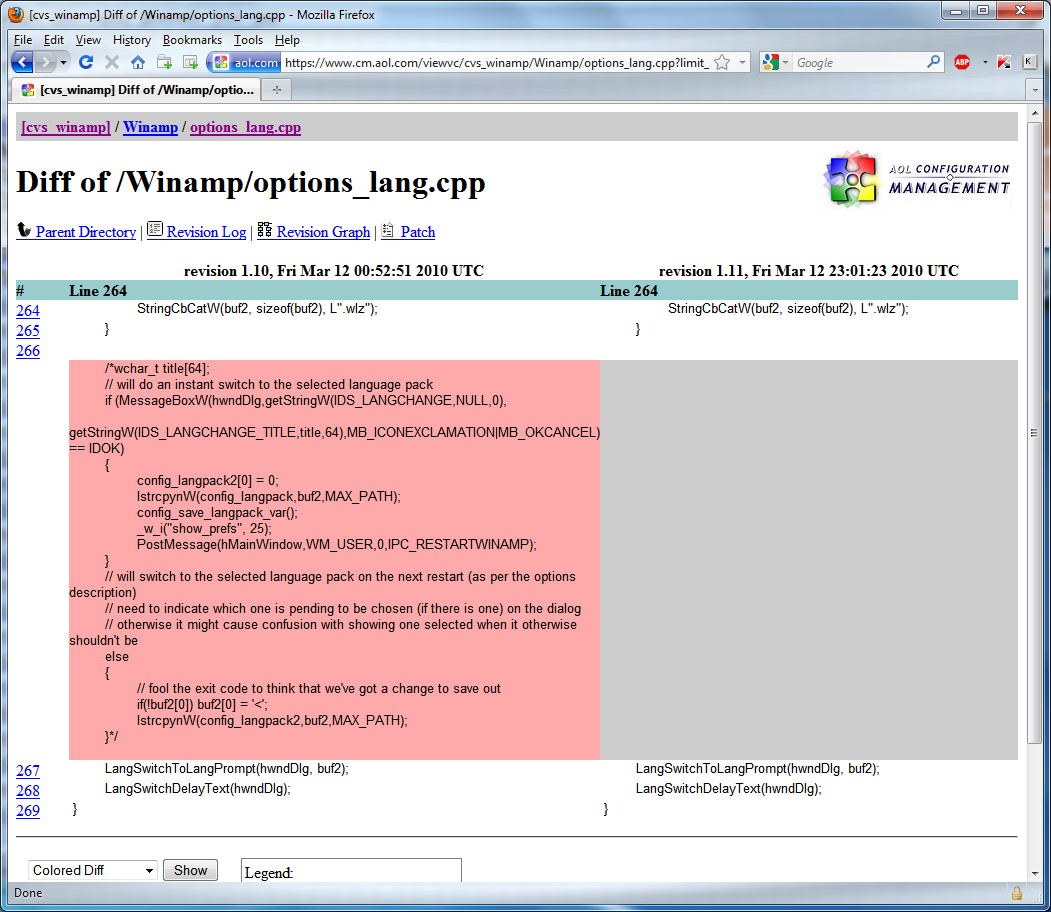Viewport: 1051px width, 912px height.
Task: Click the folder-with-plus toolbar icon
Action: pyautogui.click(x=164, y=62)
